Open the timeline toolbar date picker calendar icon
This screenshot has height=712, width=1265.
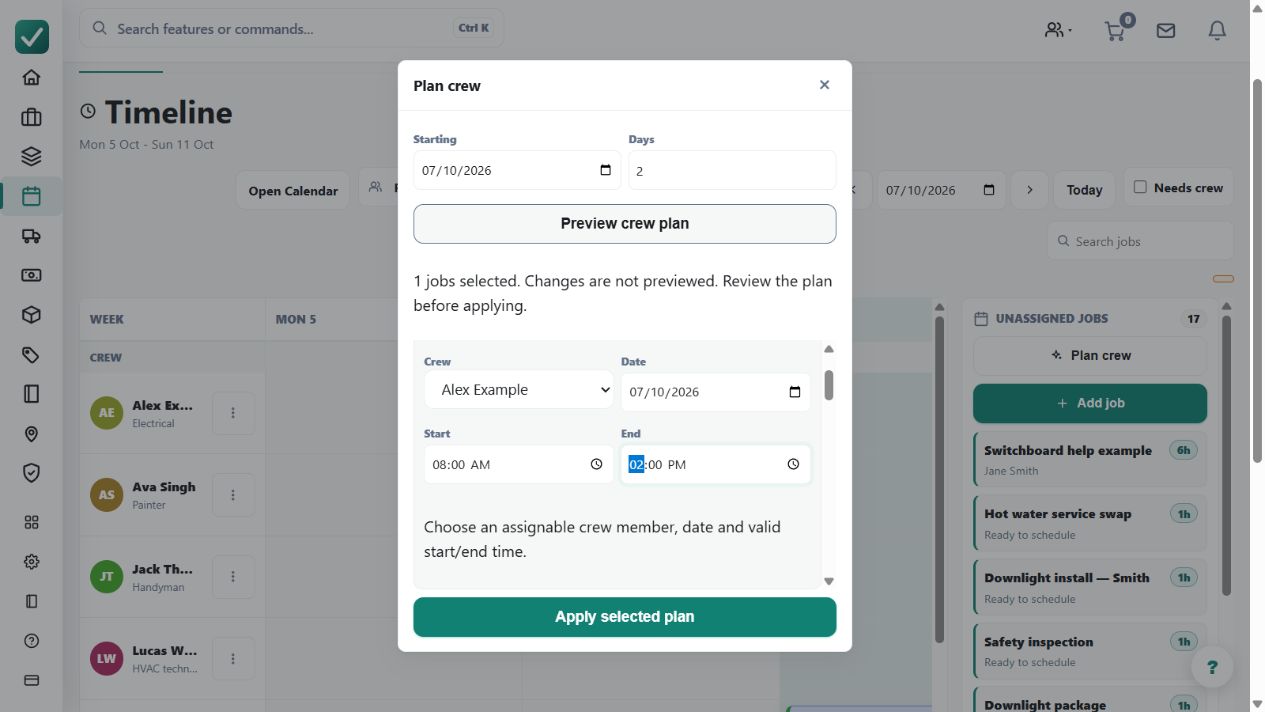point(989,190)
